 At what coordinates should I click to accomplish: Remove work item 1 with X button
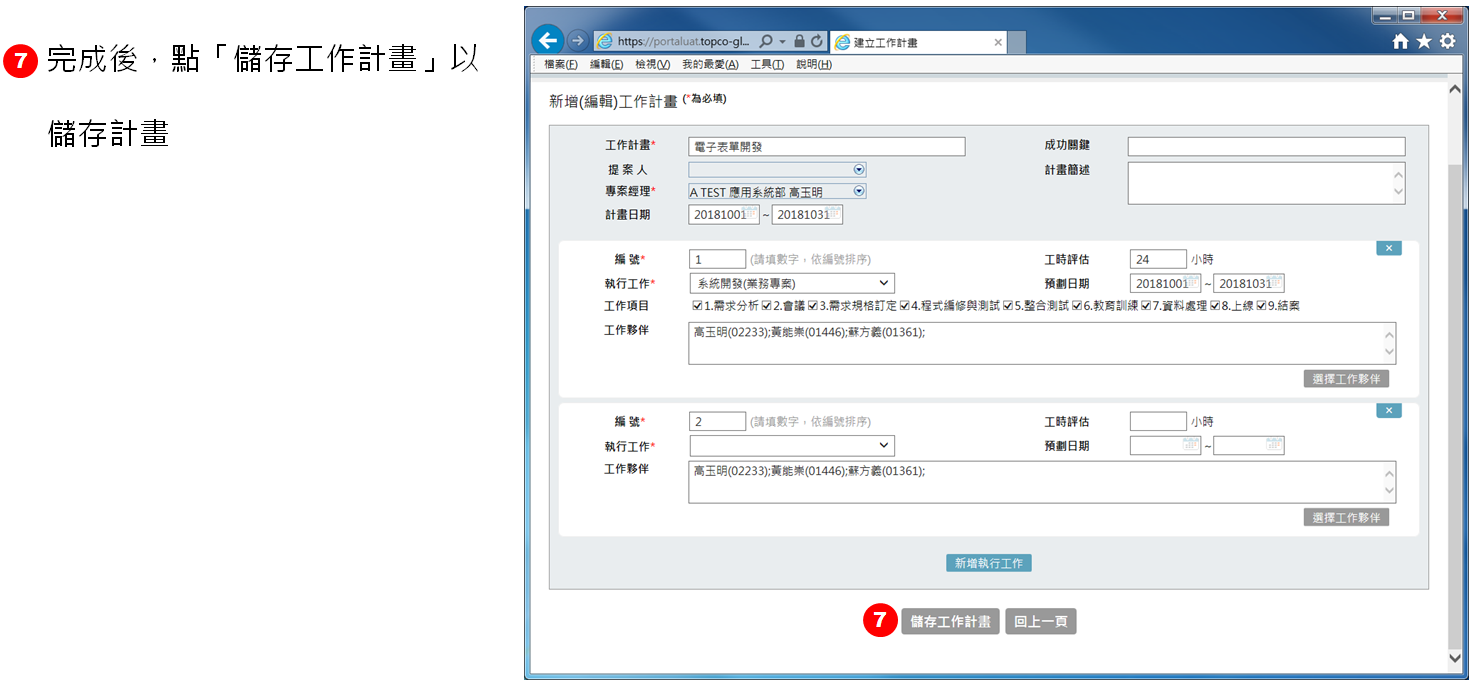[1388, 248]
